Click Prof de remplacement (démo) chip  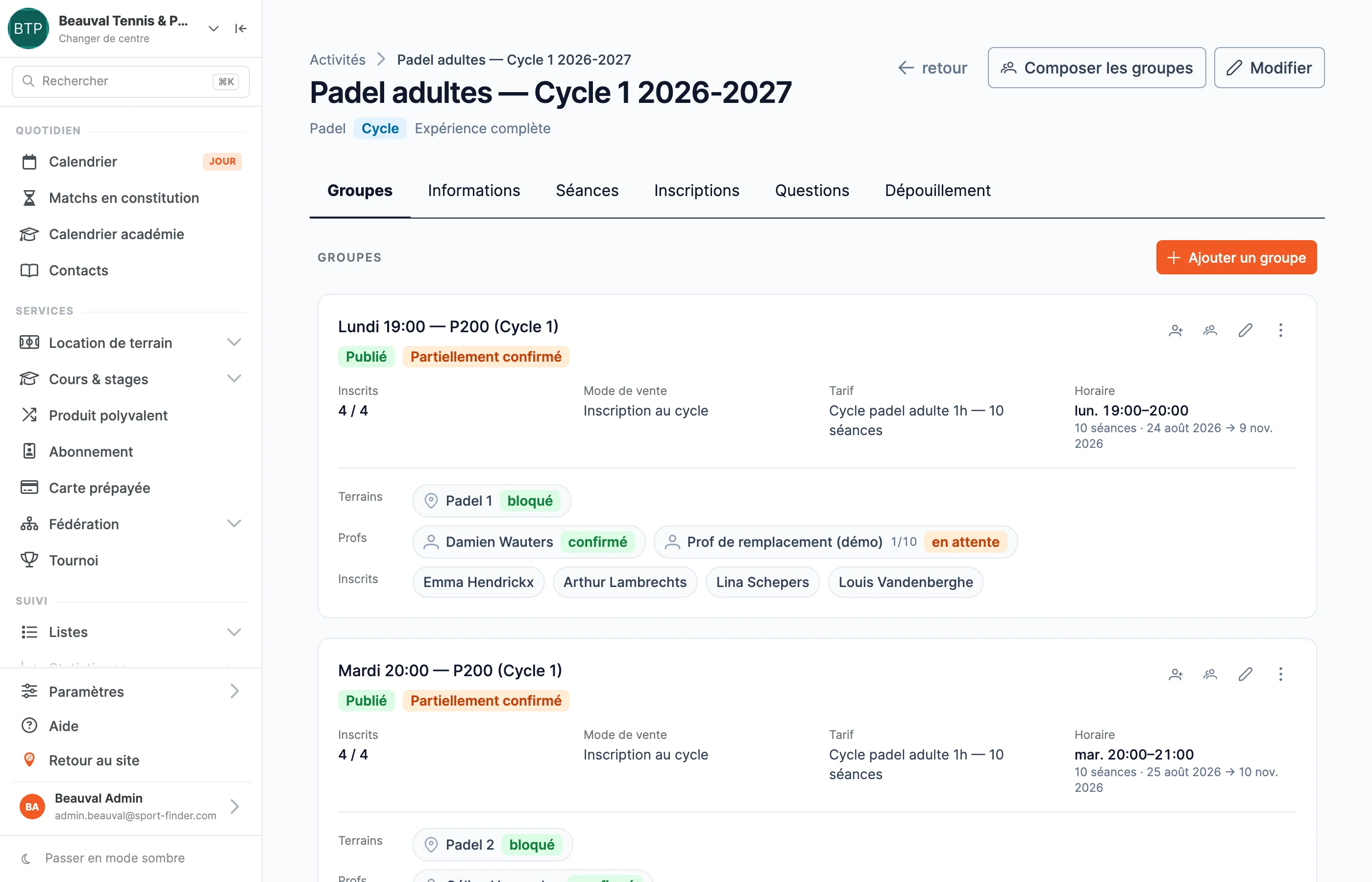tap(835, 542)
